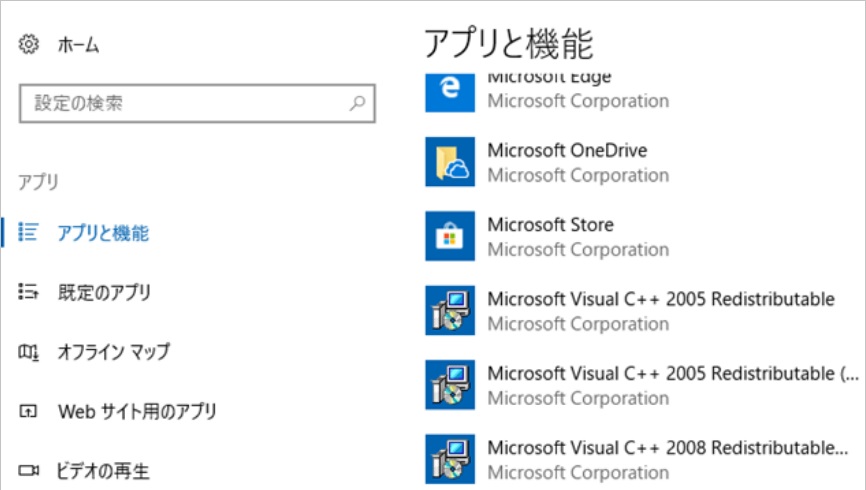This screenshot has width=866, height=490.
Task: Select Microsoft Store list entry
Action: click(x=642, y=236)
